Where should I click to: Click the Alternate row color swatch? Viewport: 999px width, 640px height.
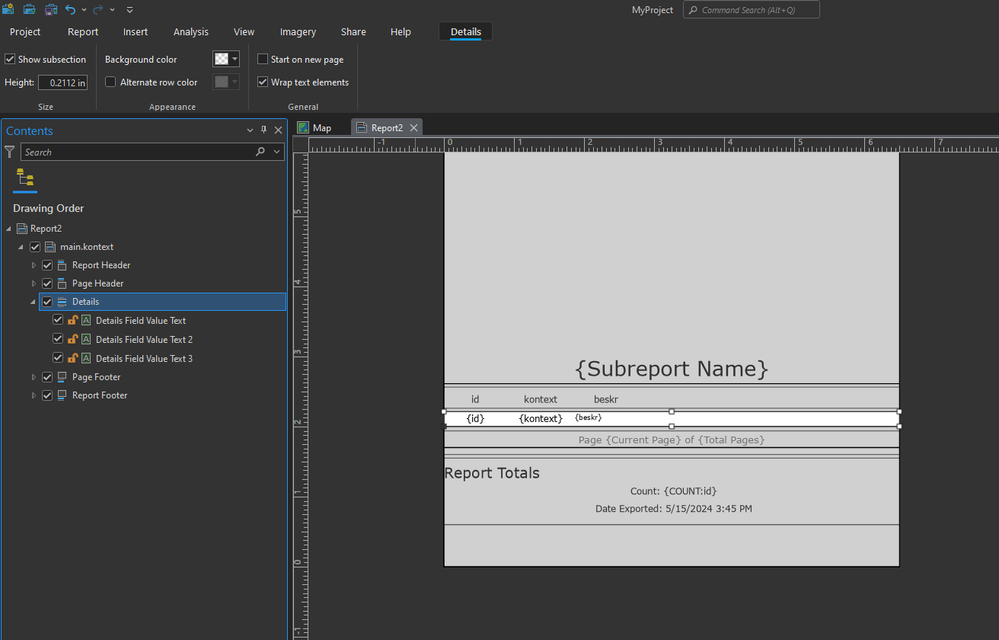point(226,82)
